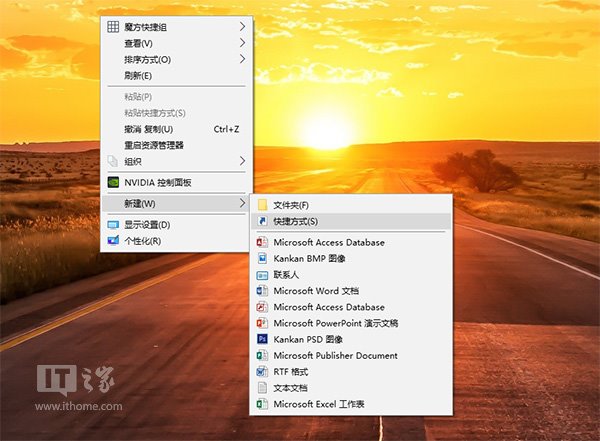The image size is (600, 441).
Task: Choose 重启资源管理器 from the context menu
Action: tap(154, 145)
